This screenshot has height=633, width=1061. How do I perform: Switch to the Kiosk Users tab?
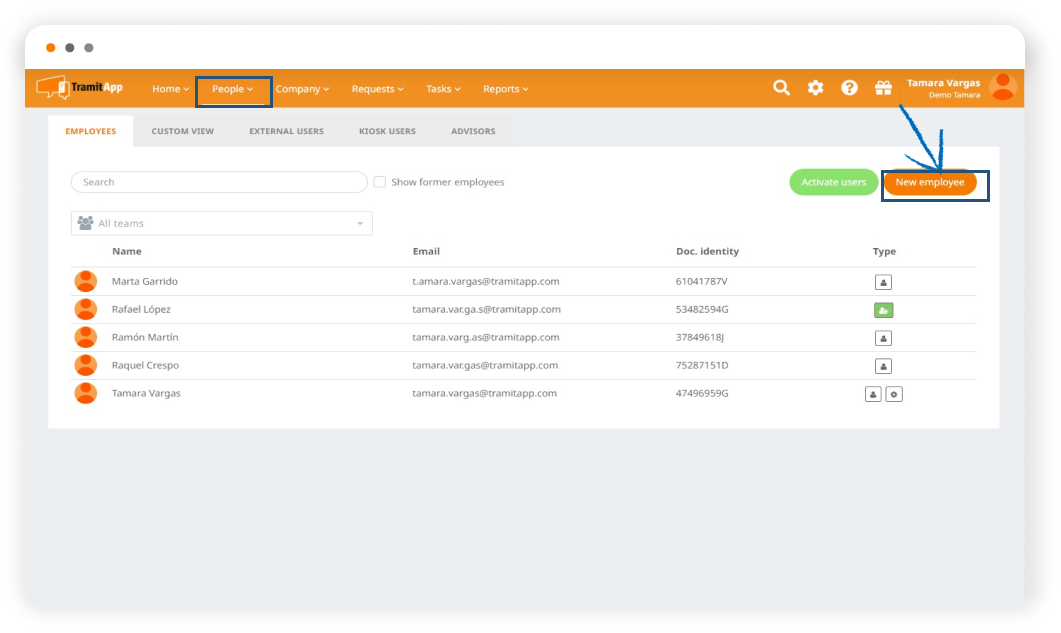(387, 131)
